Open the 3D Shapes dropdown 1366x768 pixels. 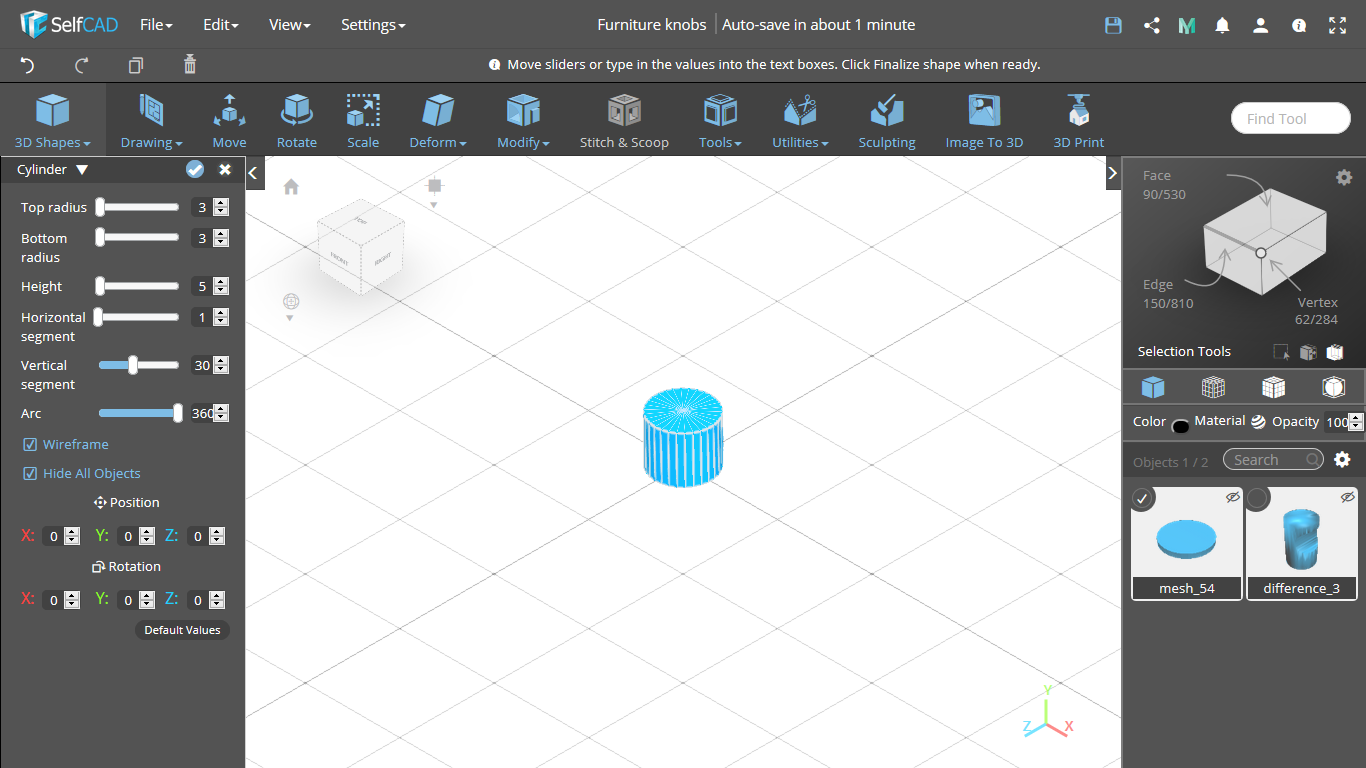coord(53,121)
